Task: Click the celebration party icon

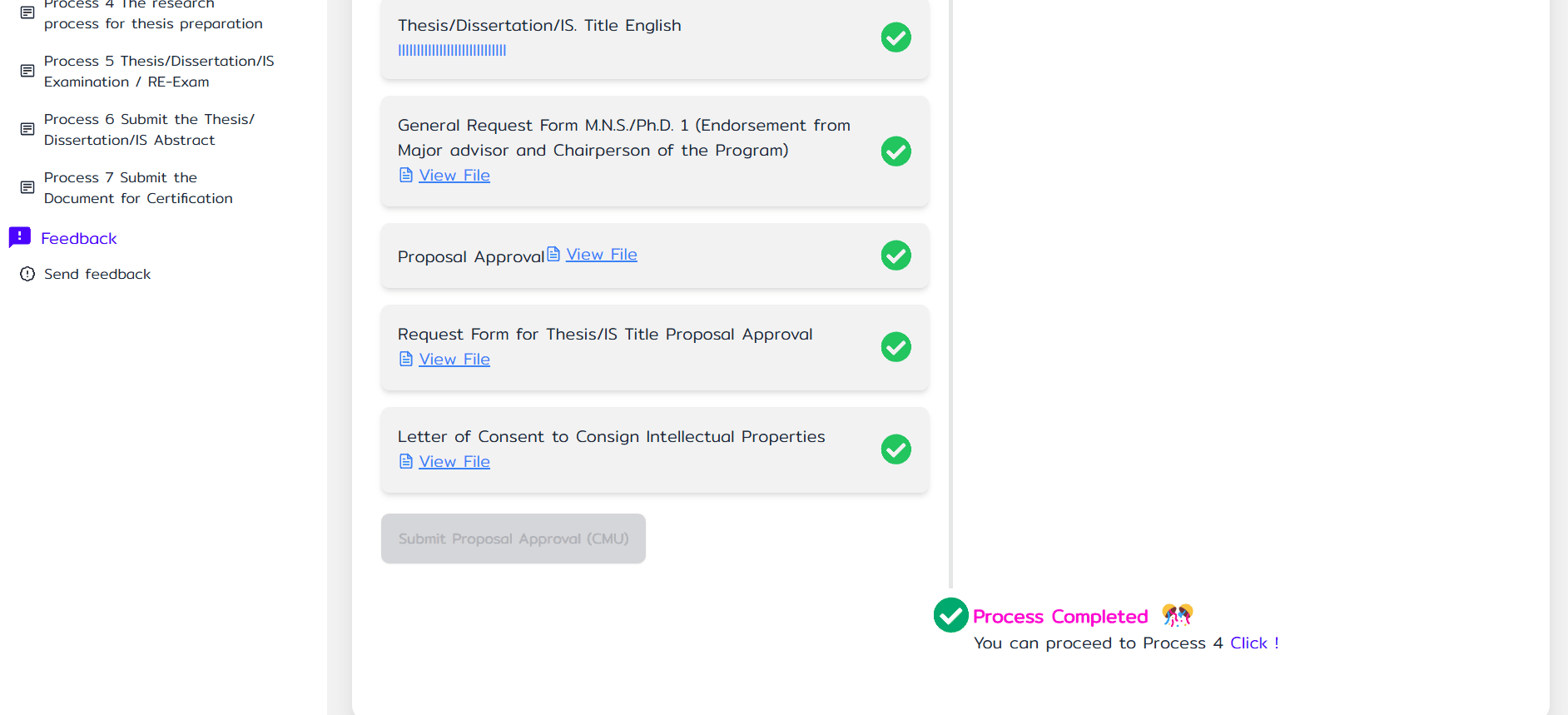Action: click(1177, 615)
